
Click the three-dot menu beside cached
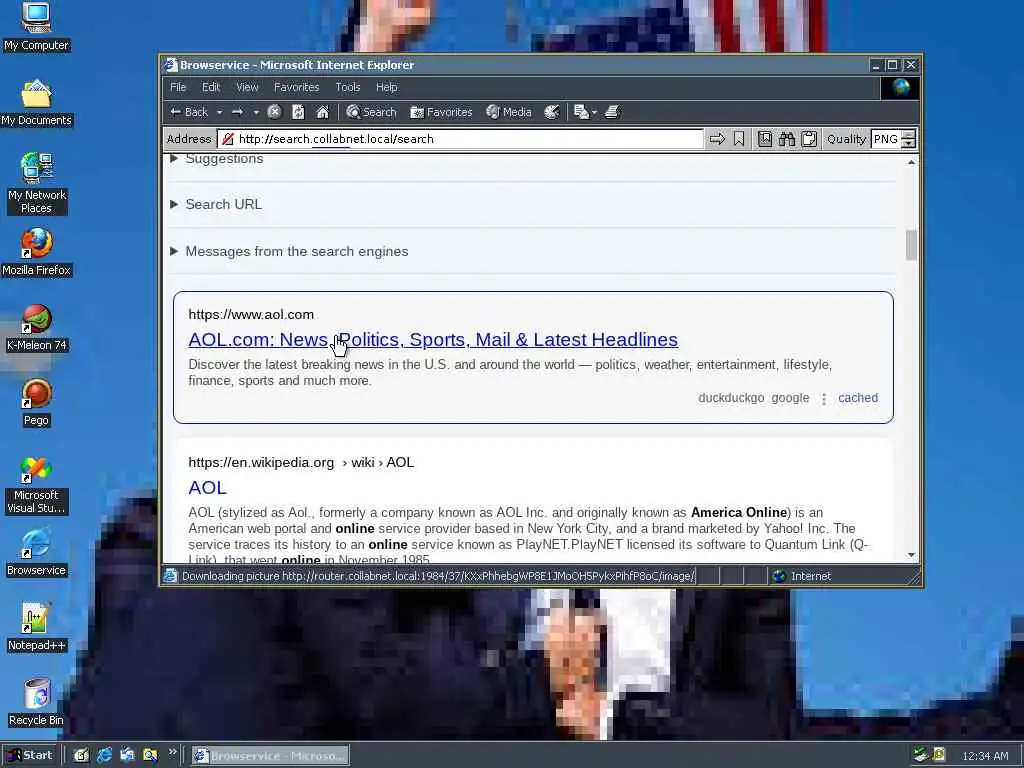click(824, 398)
